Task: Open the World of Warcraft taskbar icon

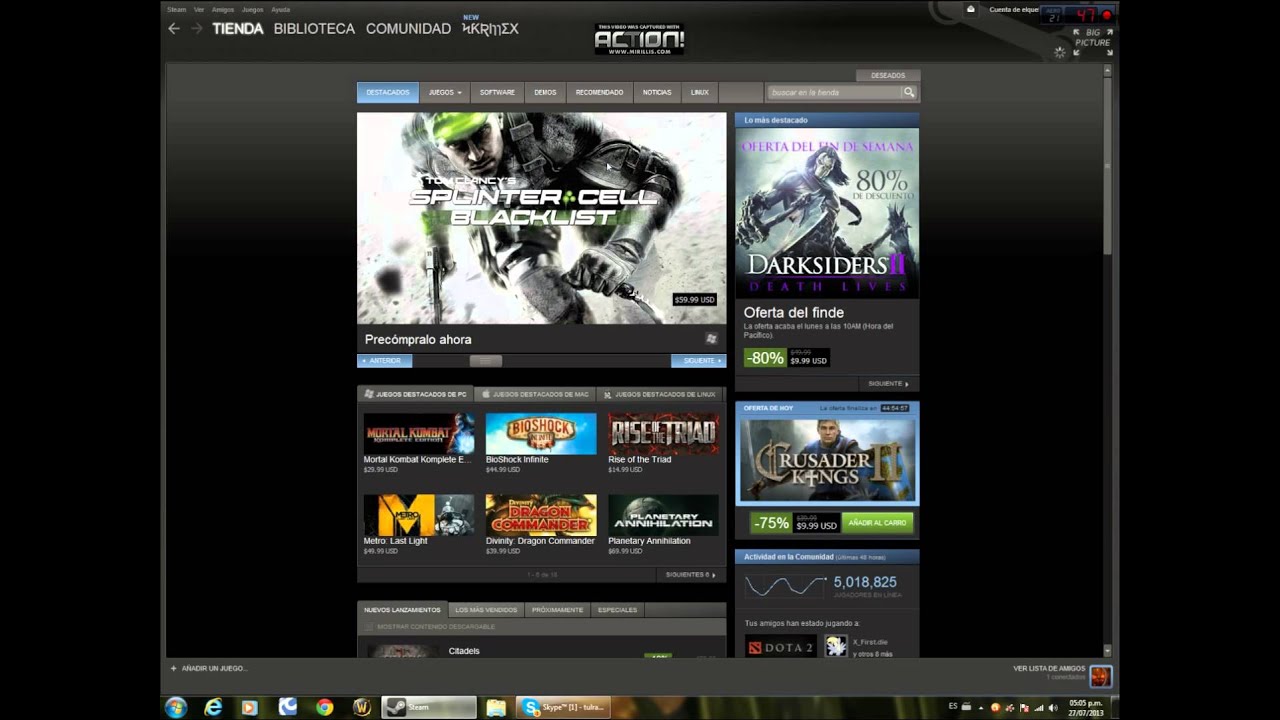Action: (x=362, y=707)
